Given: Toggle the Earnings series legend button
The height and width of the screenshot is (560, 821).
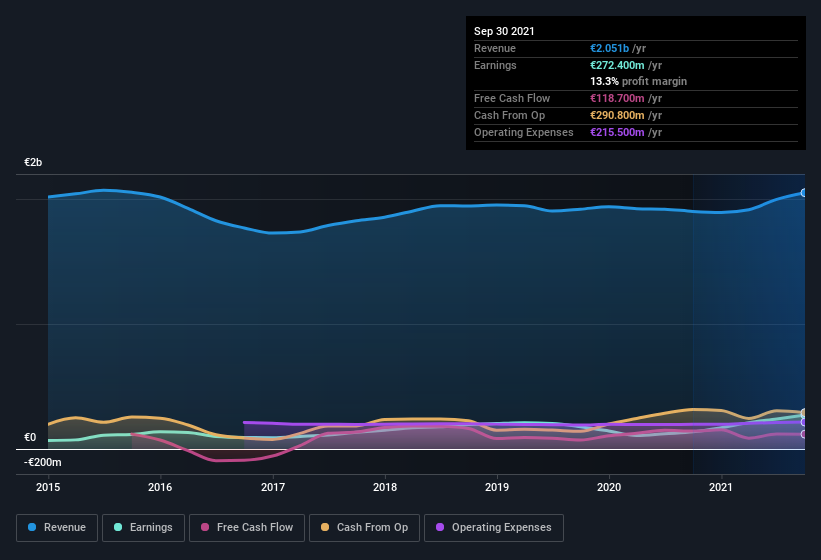Looking at the screenshot, I should click(x=143, y=528).
